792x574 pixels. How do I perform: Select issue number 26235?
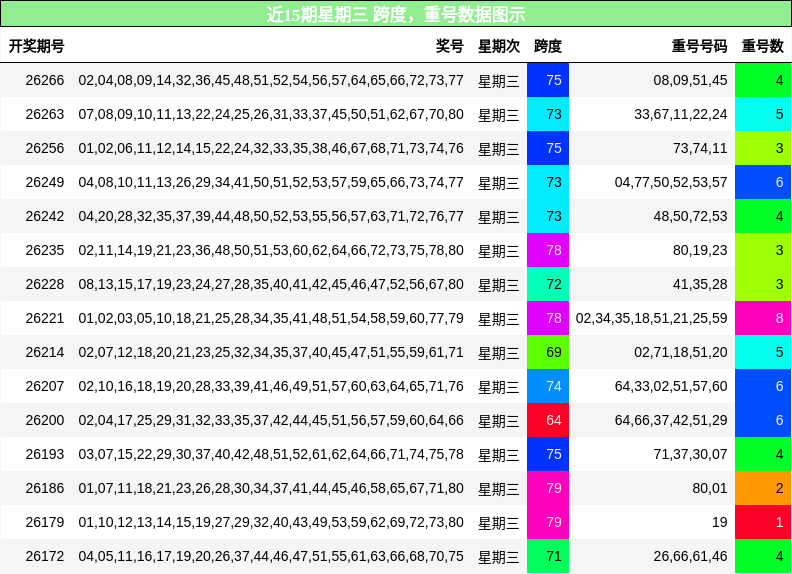click(45, 250)
